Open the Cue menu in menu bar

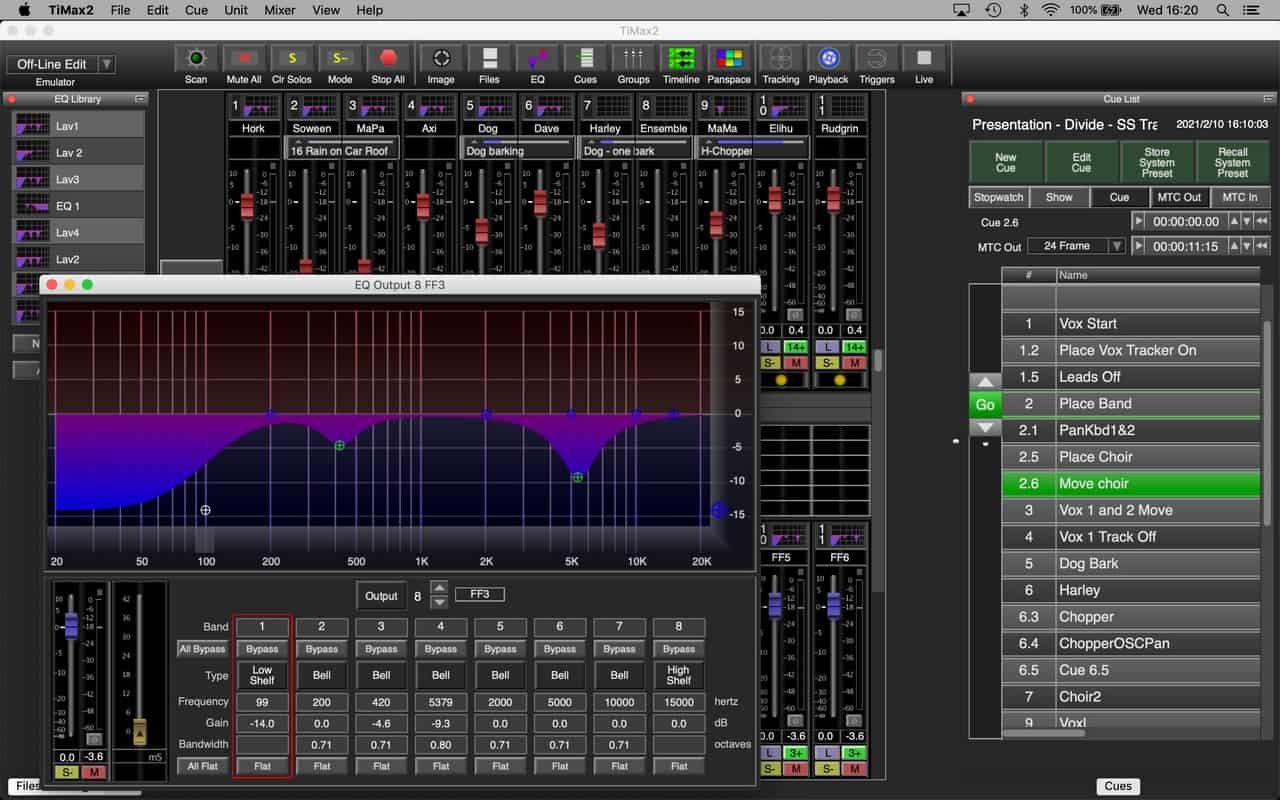[x=196, y=10]
